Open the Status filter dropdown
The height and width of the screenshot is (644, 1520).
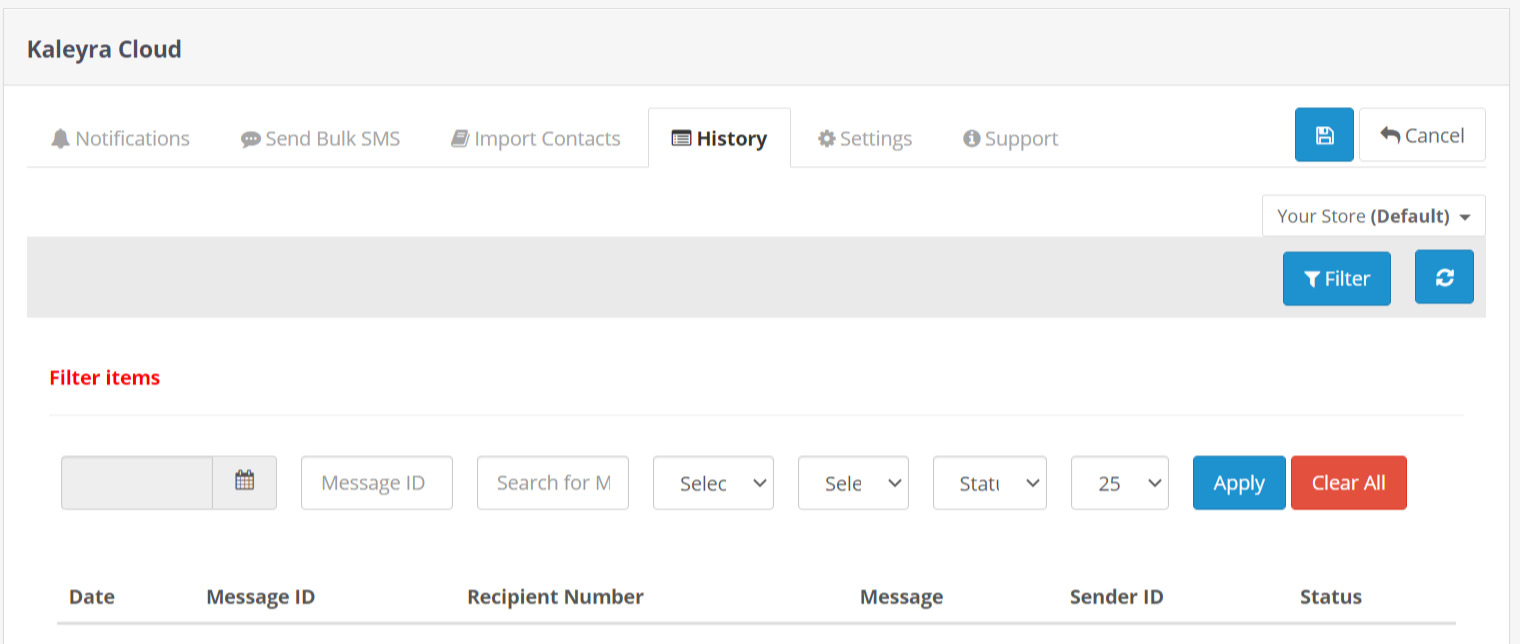pyautogui.click(x=989, y=483)
